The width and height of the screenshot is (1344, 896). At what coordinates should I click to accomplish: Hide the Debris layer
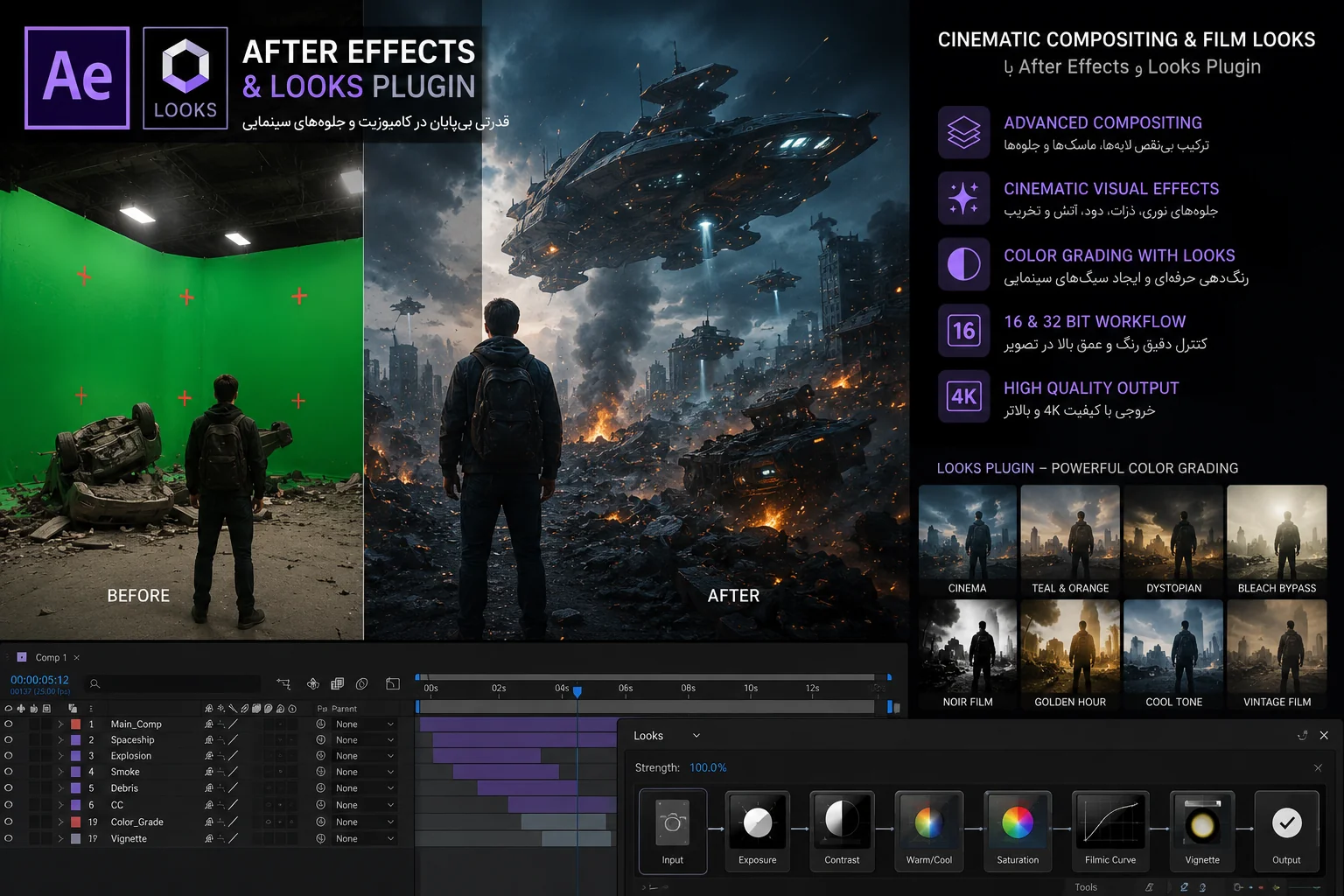pyautogui.click(x=9, y=788)
